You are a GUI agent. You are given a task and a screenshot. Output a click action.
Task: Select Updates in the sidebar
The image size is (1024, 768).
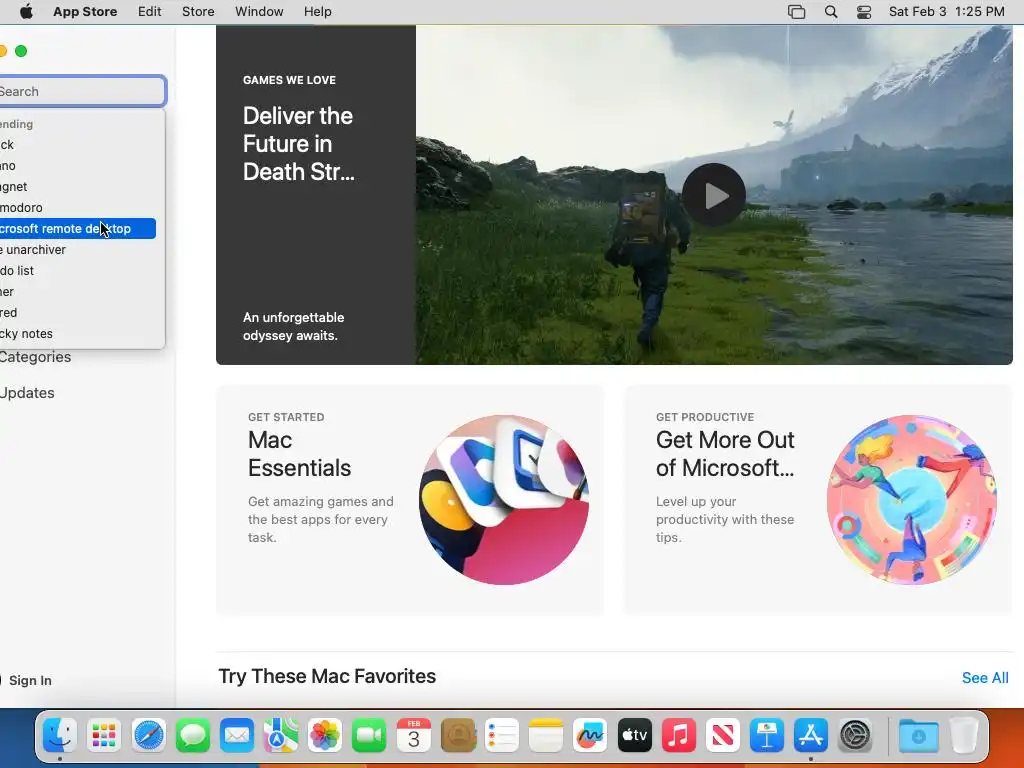point(27,393)
